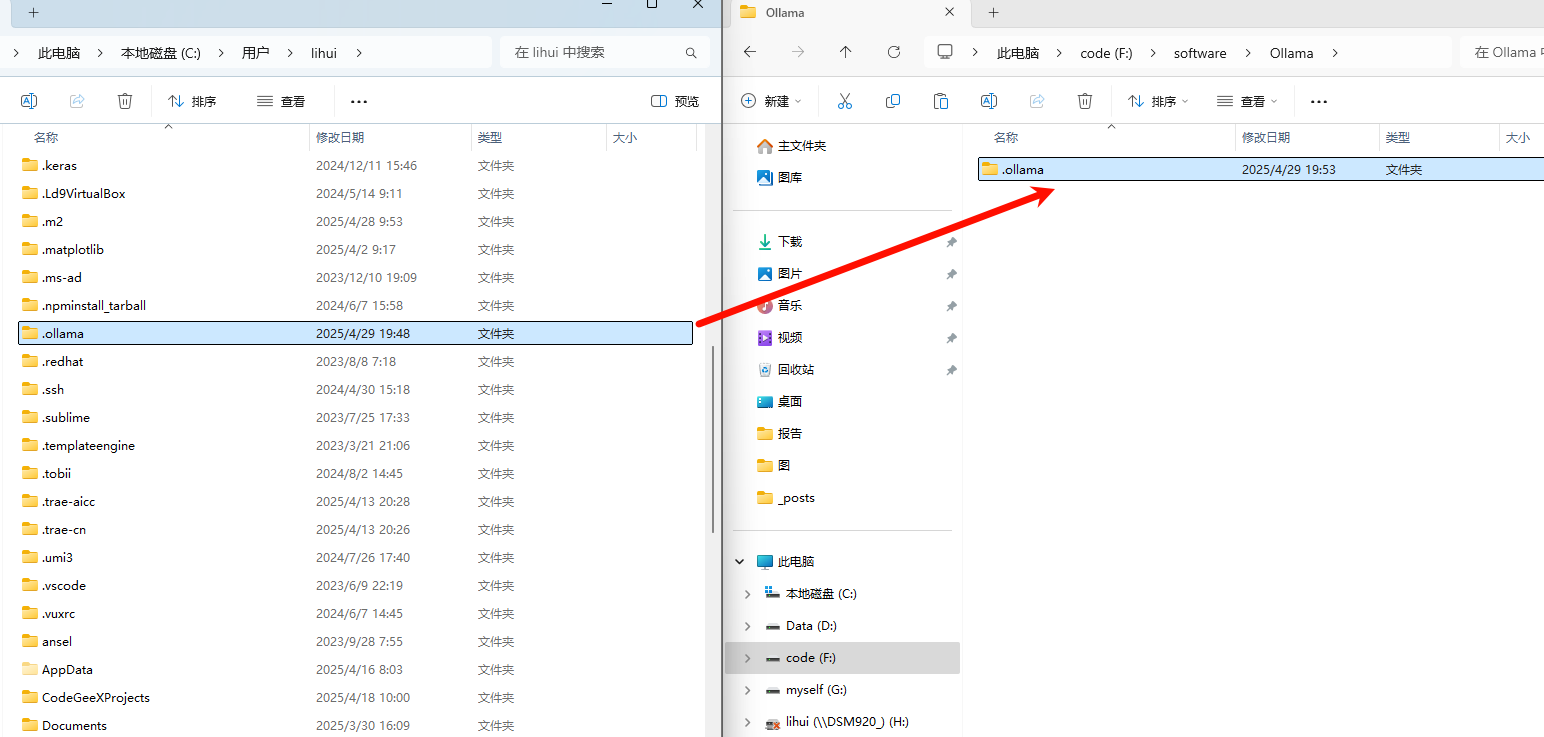Click the 在 lihui 中搜索 search box

pos(595,53)
